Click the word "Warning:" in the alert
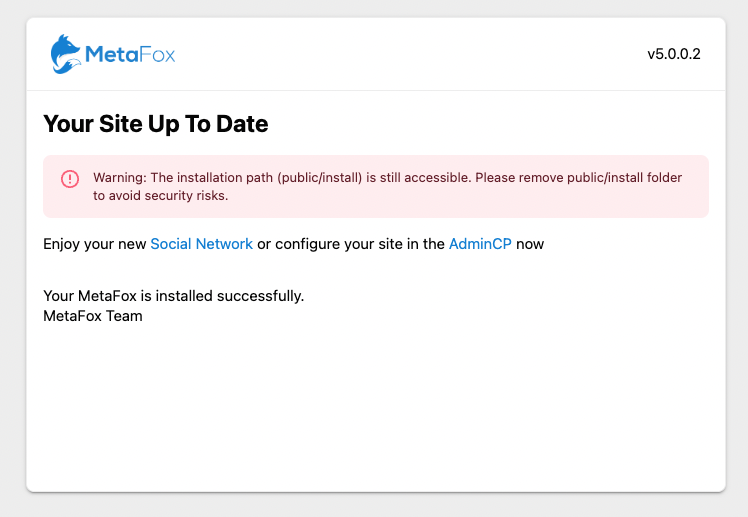748x517 pixels. [120, 177]
